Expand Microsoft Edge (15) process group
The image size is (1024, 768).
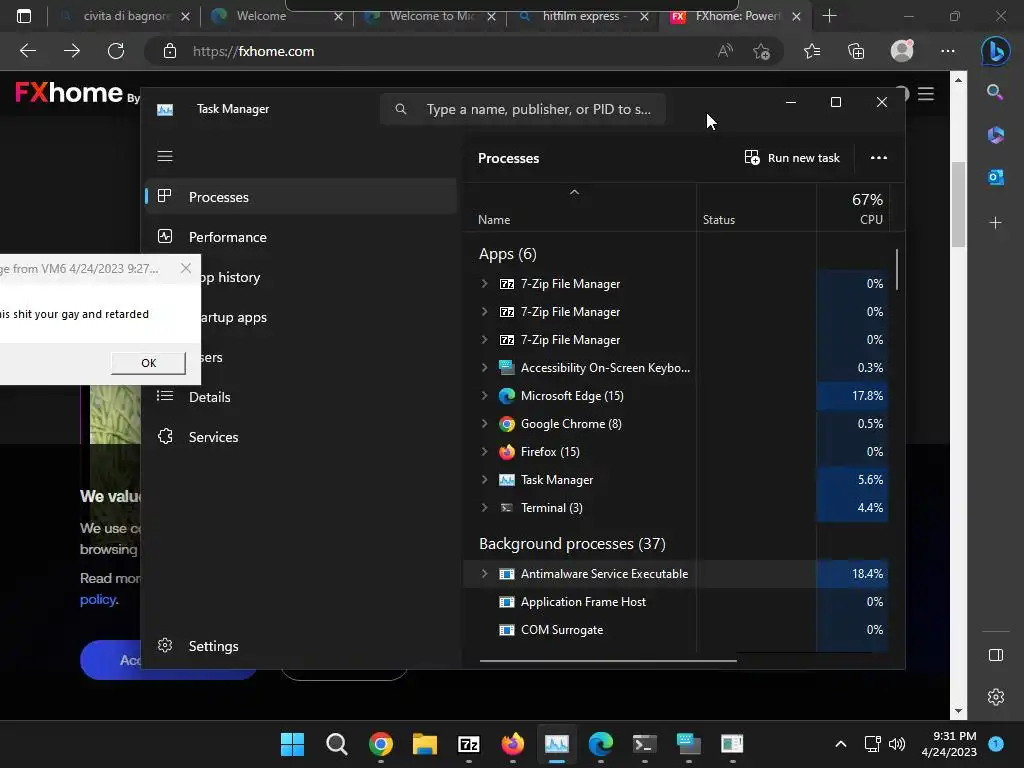pos(484,396)
